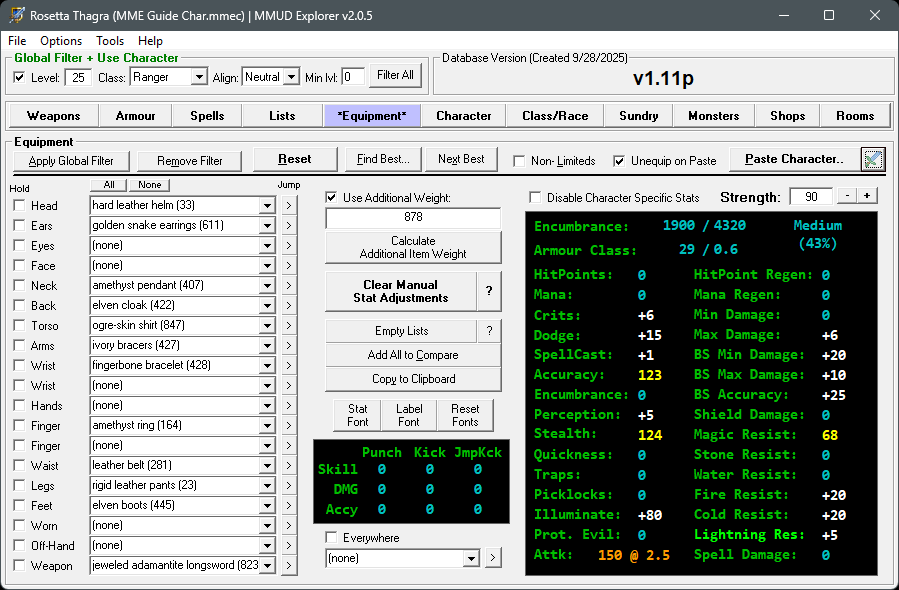The width and height of the screenshot is (899, 590).
Task: Decrease Strength with the minus button
Action: [x=846, y=197]
